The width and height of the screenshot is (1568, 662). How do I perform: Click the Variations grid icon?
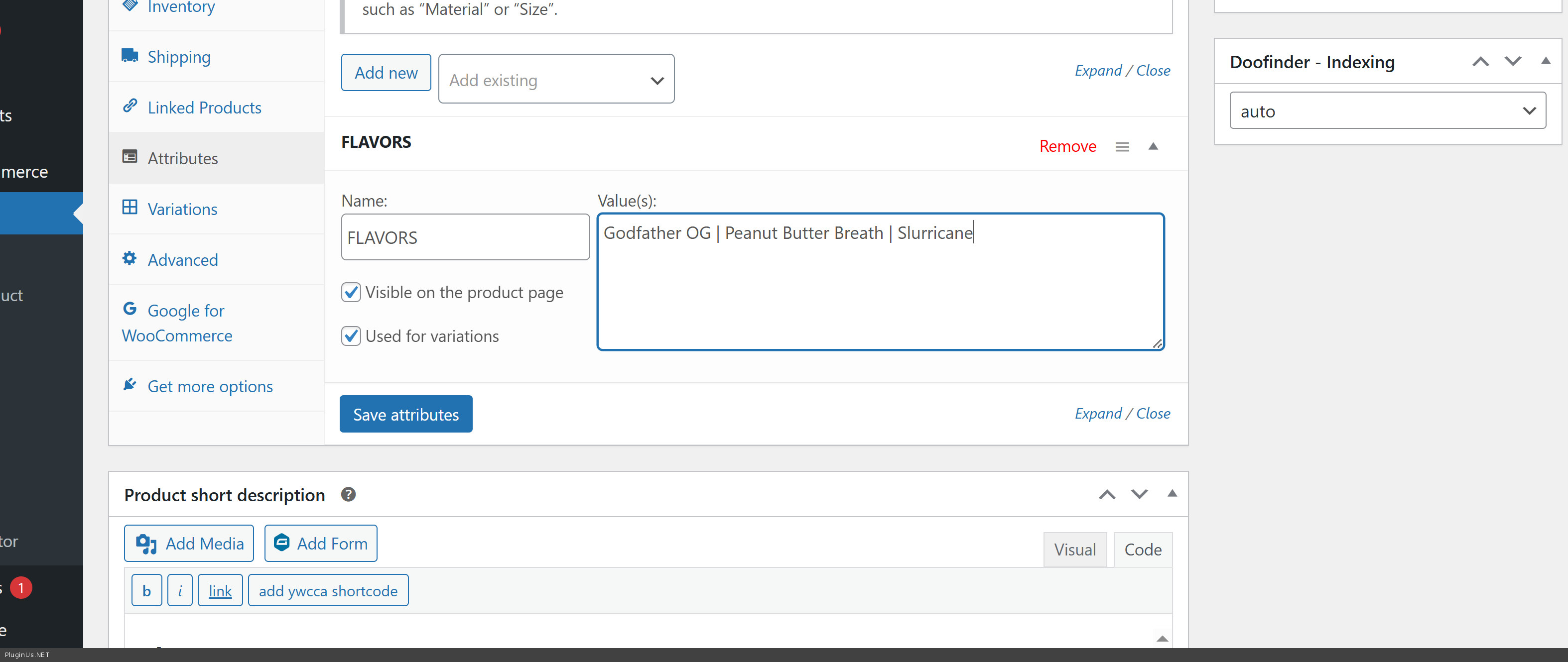(129, 208)
